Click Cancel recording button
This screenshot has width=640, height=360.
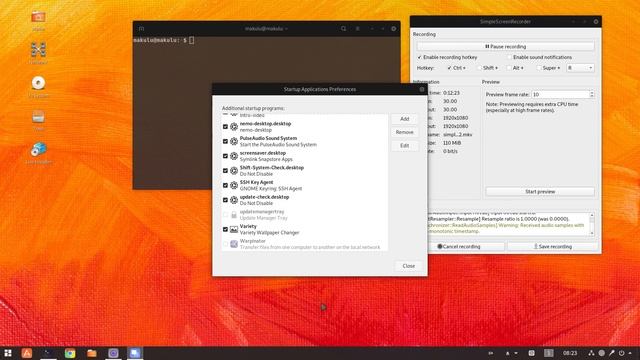point(466,247)
